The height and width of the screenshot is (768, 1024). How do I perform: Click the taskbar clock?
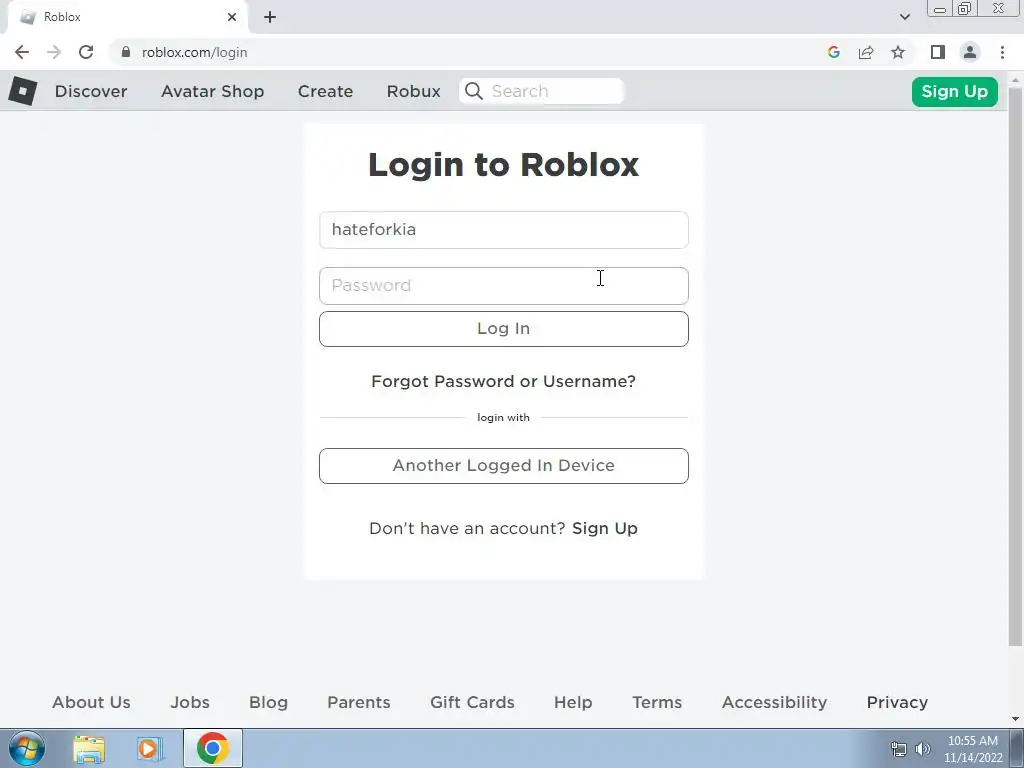click(x=972, y=749)
